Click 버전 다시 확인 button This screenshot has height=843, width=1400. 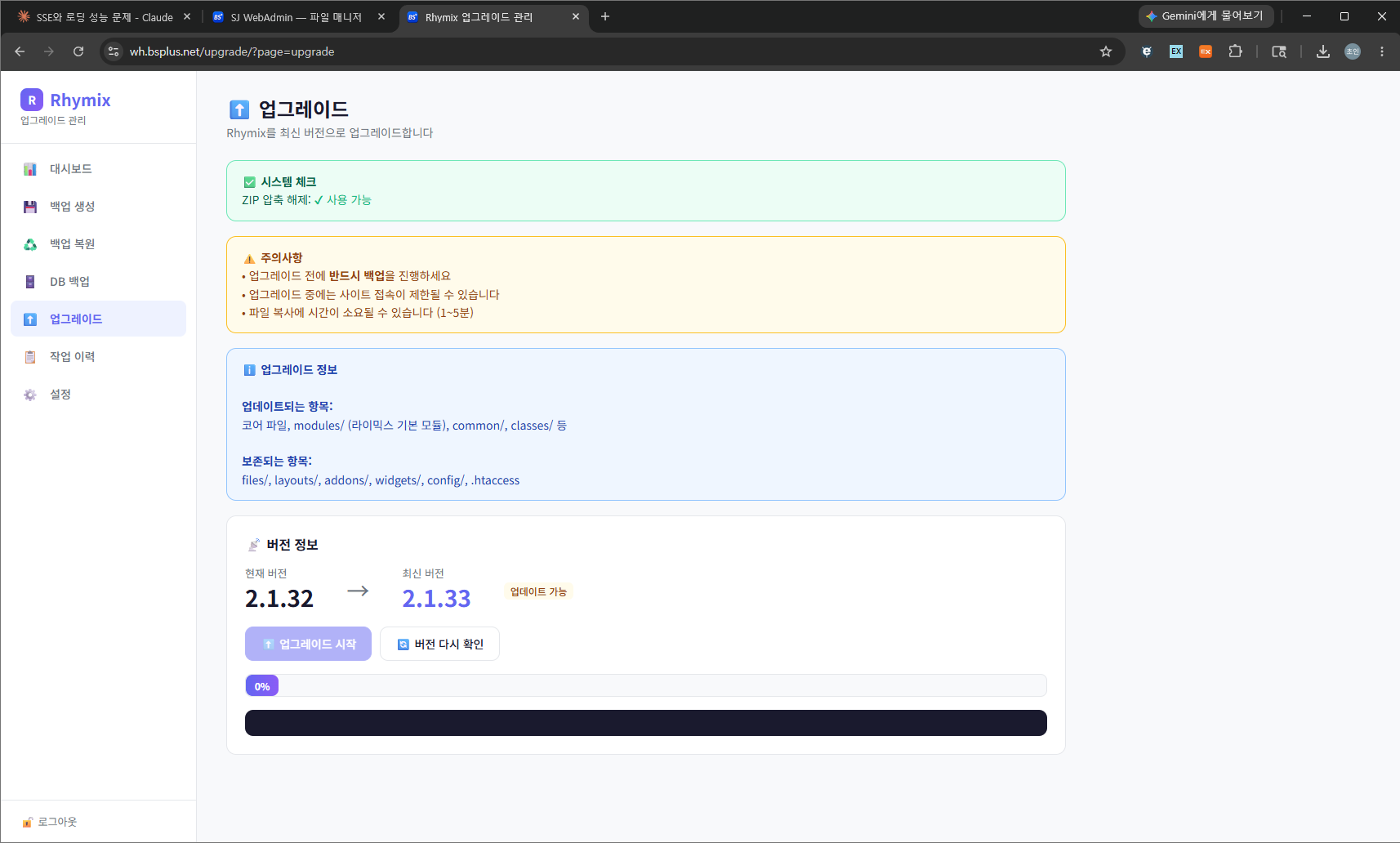click(439, 644)
